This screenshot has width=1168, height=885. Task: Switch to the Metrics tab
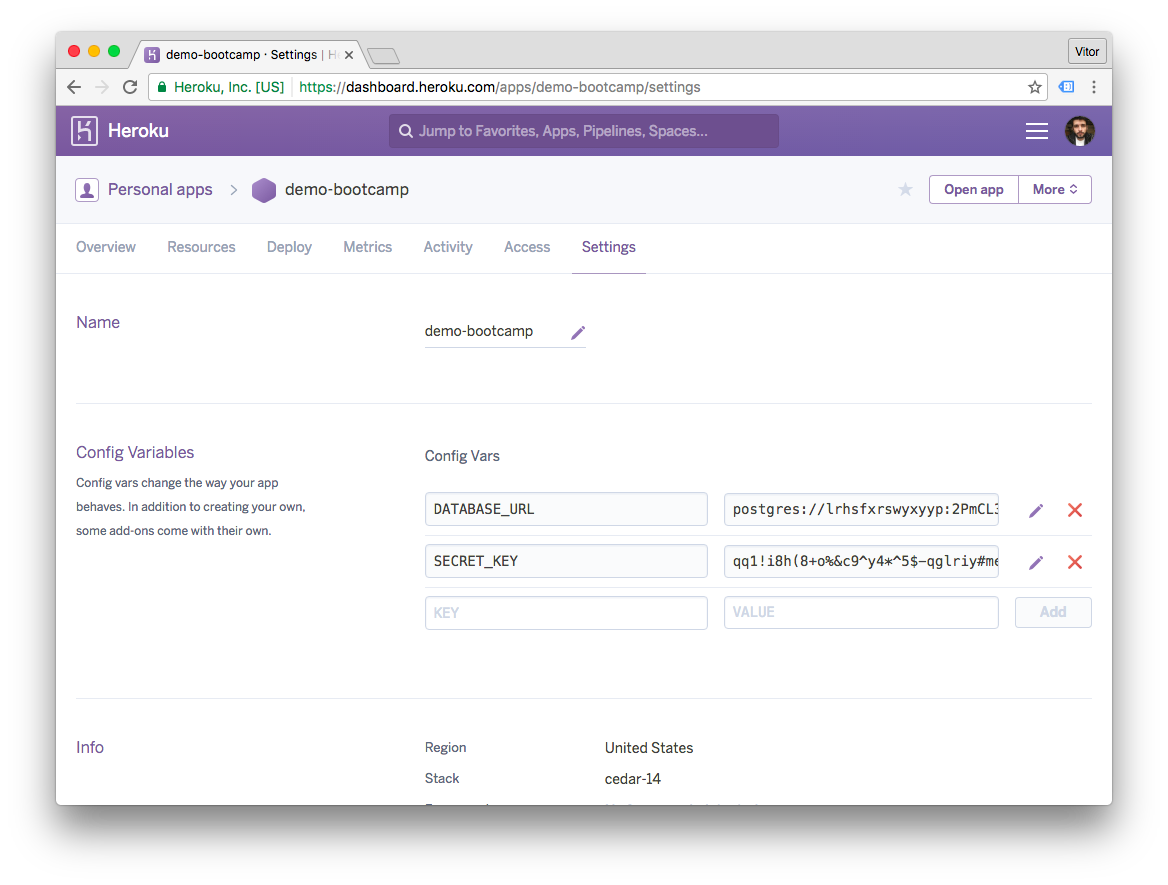pyautogui.click(x=367, y=247)
